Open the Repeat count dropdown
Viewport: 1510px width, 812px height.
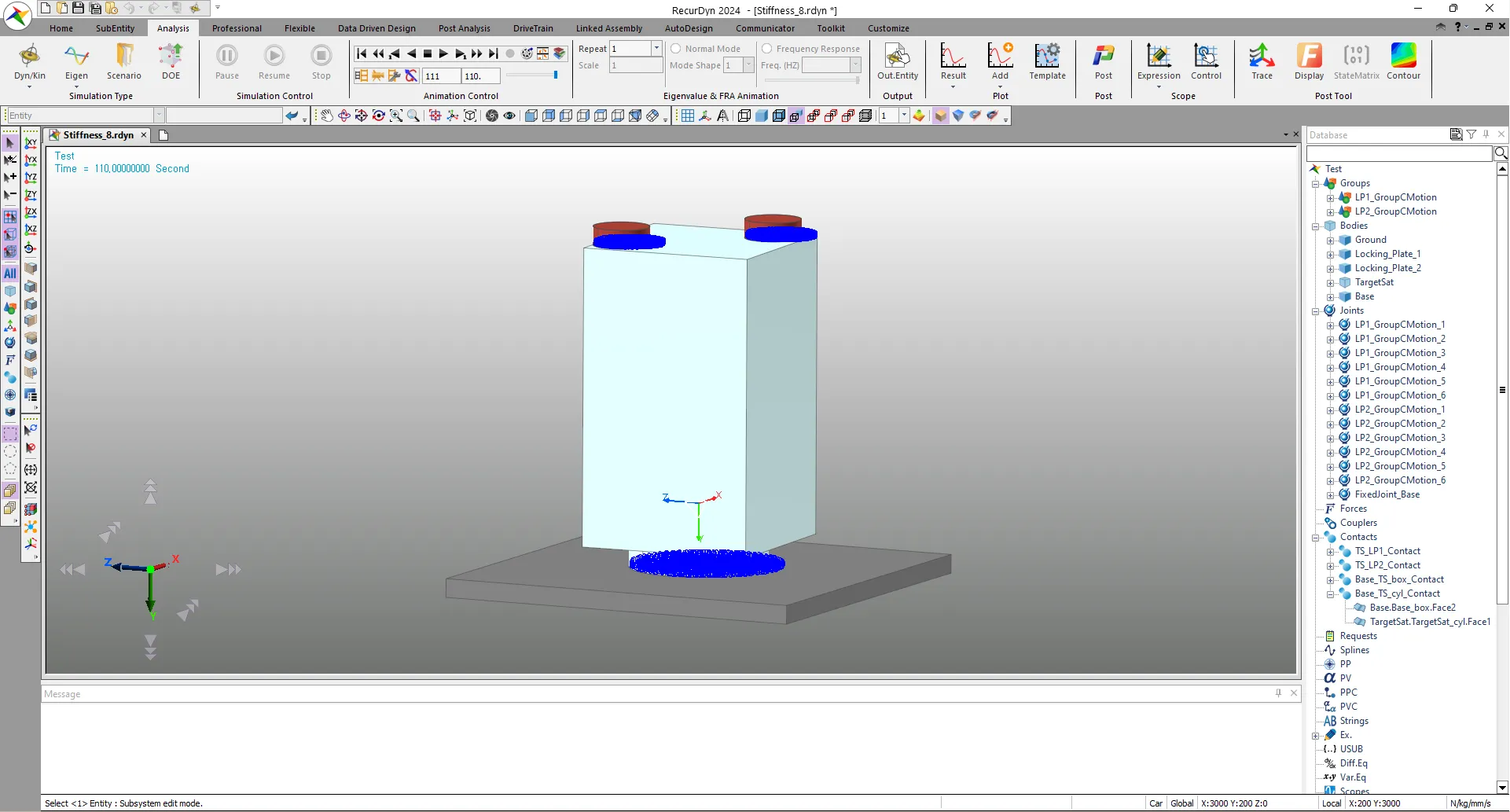click(656, 49)
